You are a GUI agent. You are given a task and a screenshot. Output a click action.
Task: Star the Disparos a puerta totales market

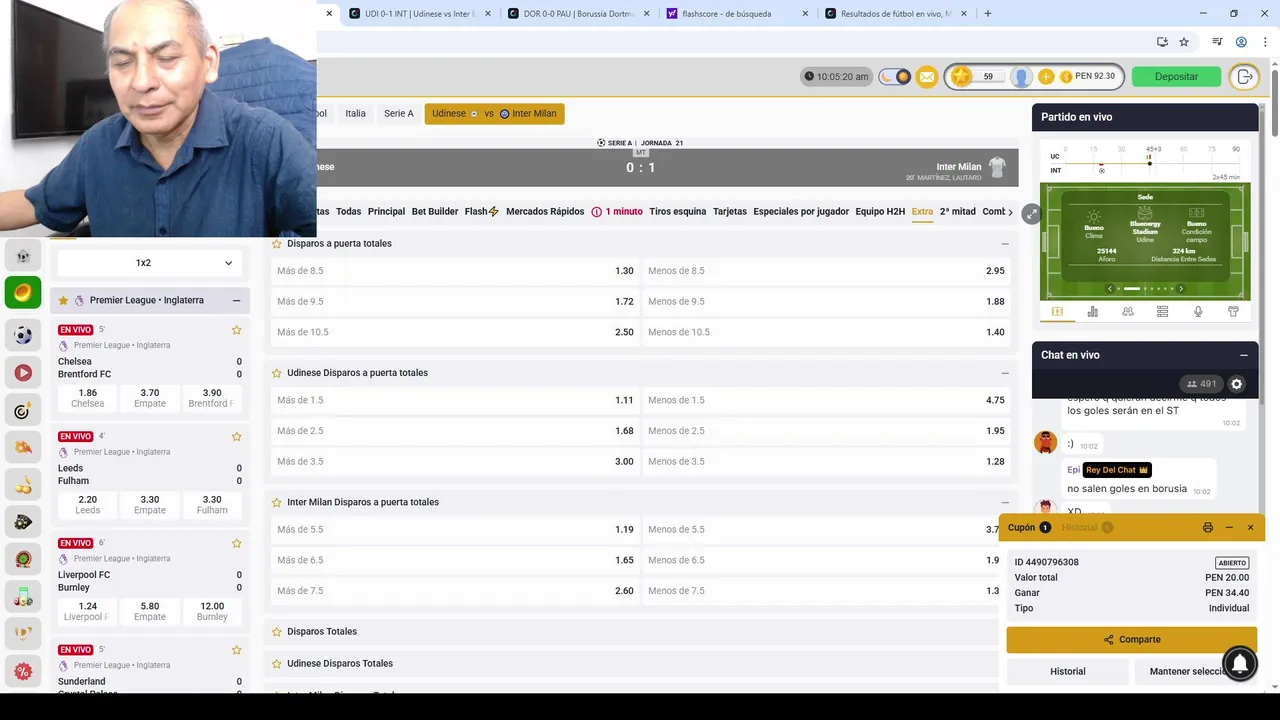[277, 244]
